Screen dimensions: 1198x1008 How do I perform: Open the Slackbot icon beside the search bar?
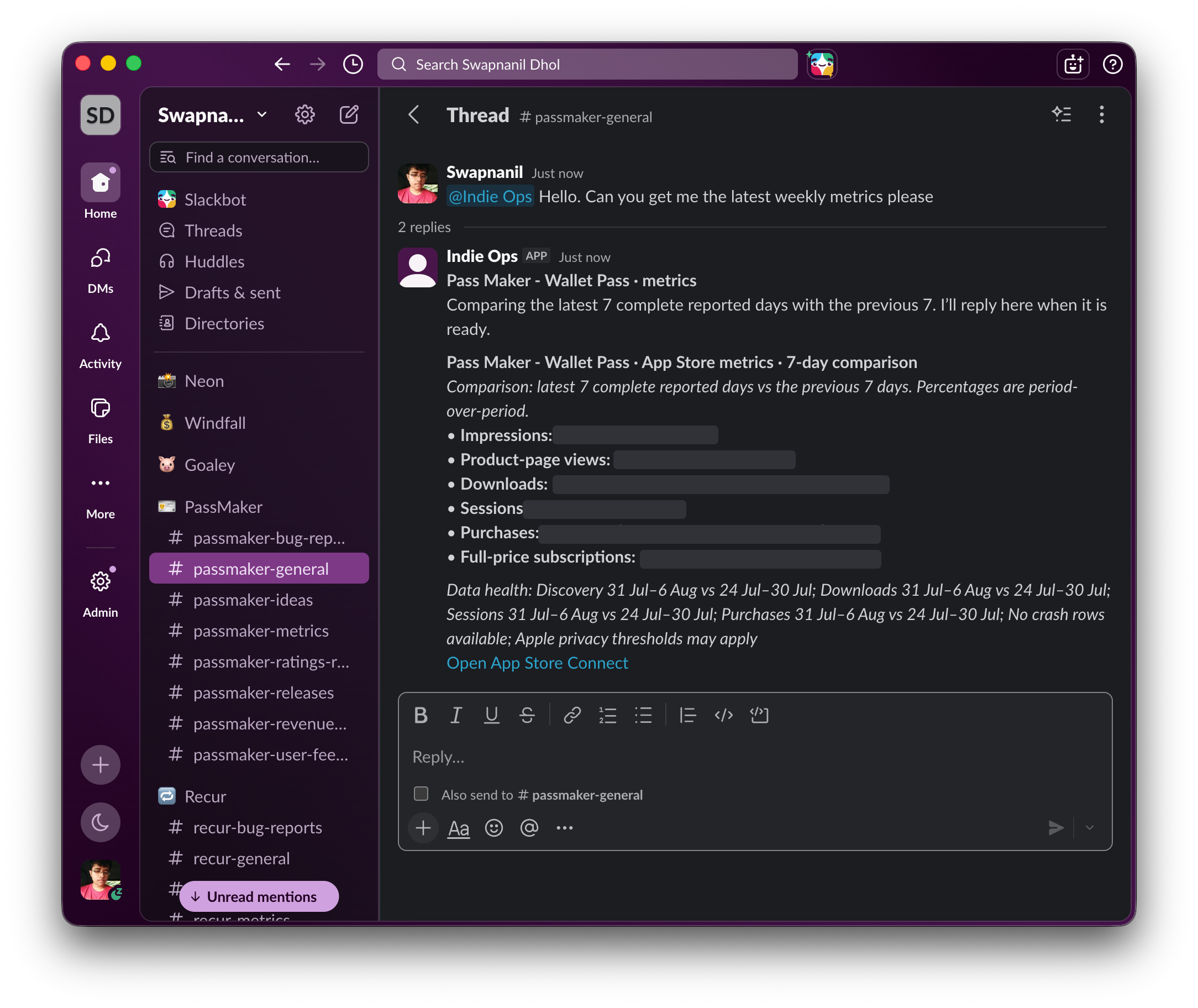click(x=822, y=64)
